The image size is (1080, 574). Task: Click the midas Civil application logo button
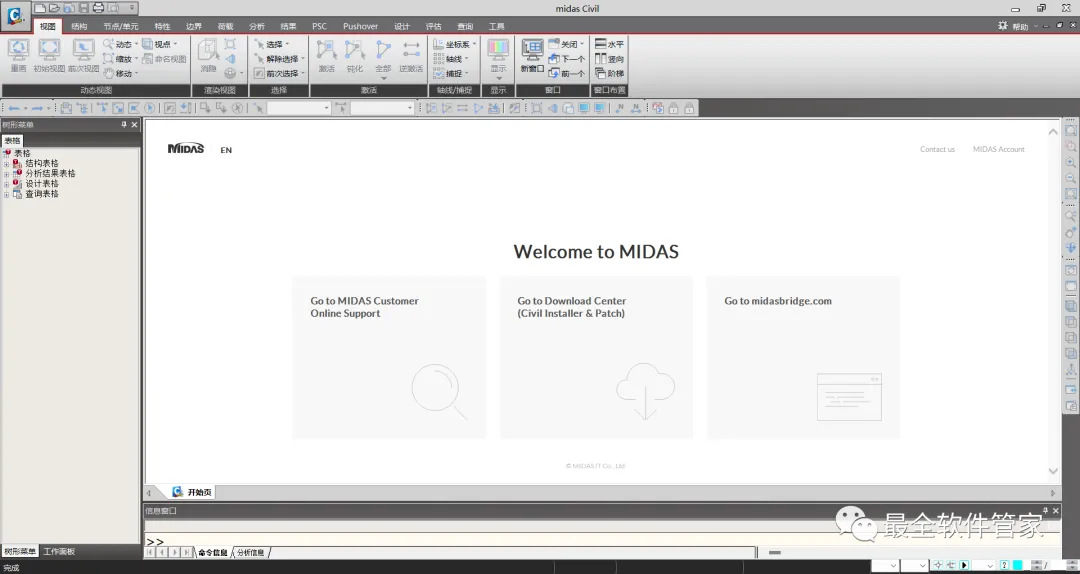(x=15, y=15)
